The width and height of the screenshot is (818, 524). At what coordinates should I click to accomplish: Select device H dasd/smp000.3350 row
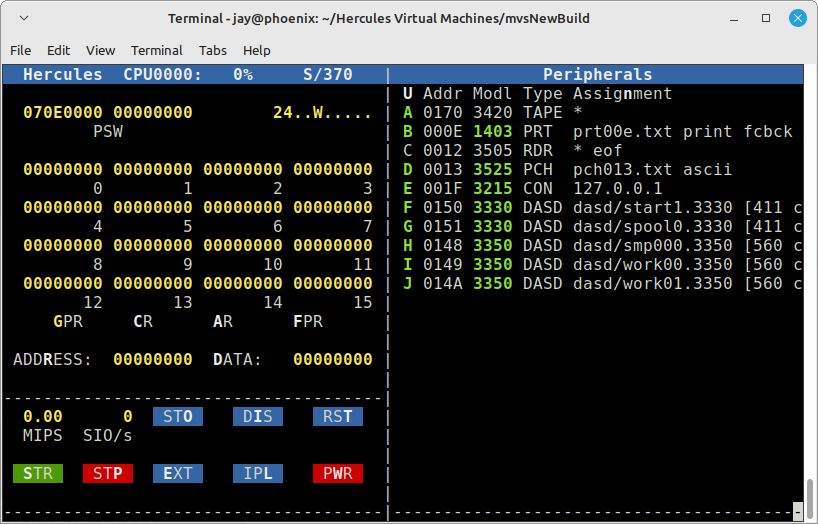(603, 245)
